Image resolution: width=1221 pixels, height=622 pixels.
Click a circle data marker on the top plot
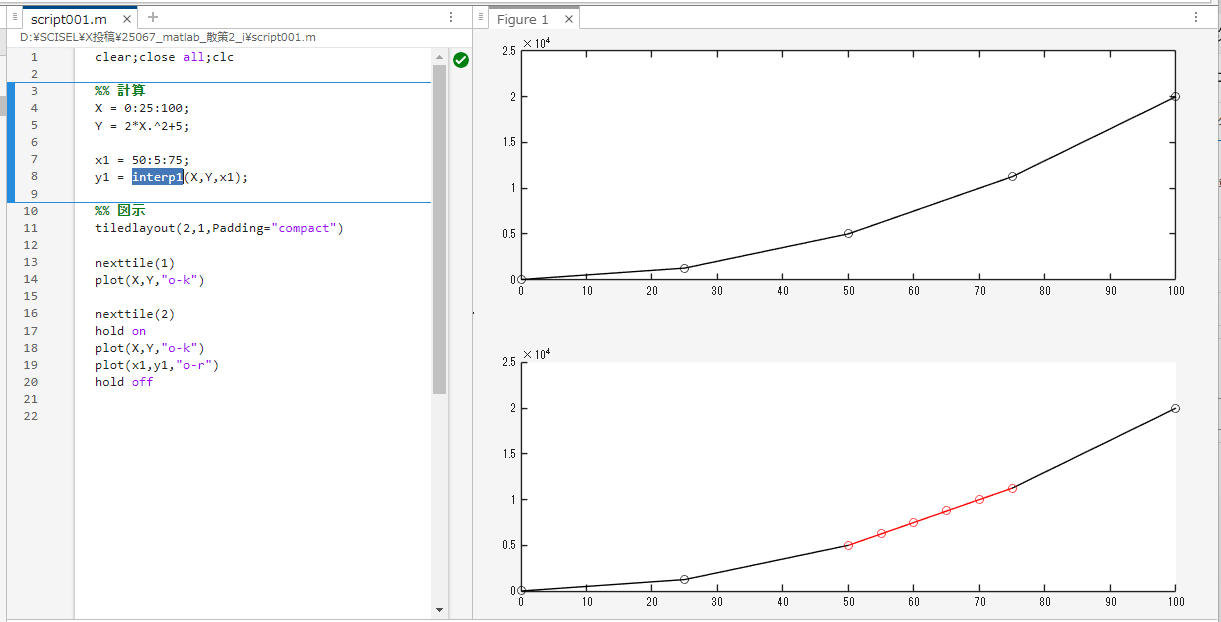click(x=849, y=231)
